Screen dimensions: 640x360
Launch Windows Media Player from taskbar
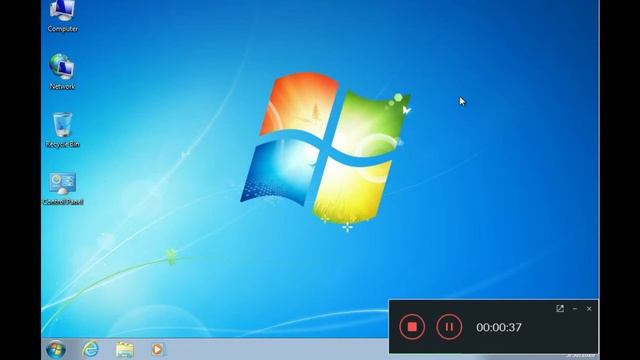point(158,349)
